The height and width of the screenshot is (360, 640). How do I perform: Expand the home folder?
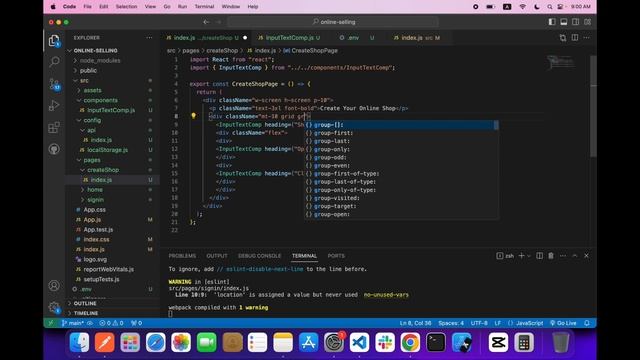point(95,189)
